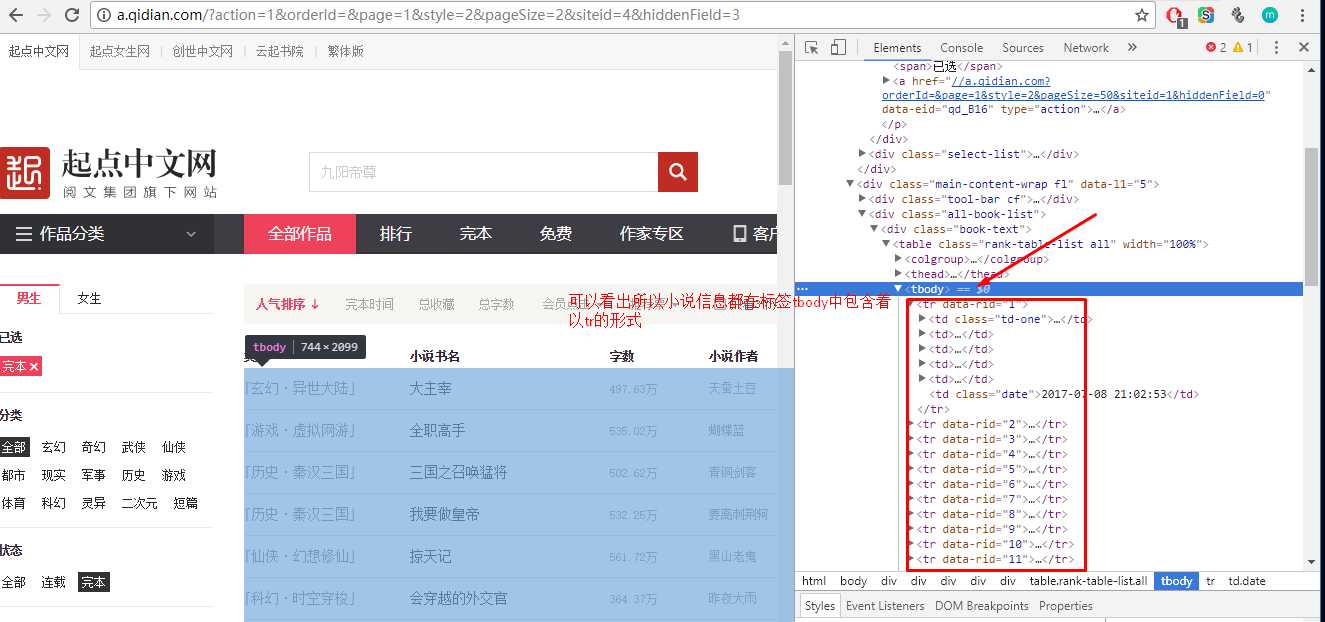The width and height of the screenshot is (1325, 622).
Task: Show more DevTools tabs with the chevron
Action: click(1132, 47)
